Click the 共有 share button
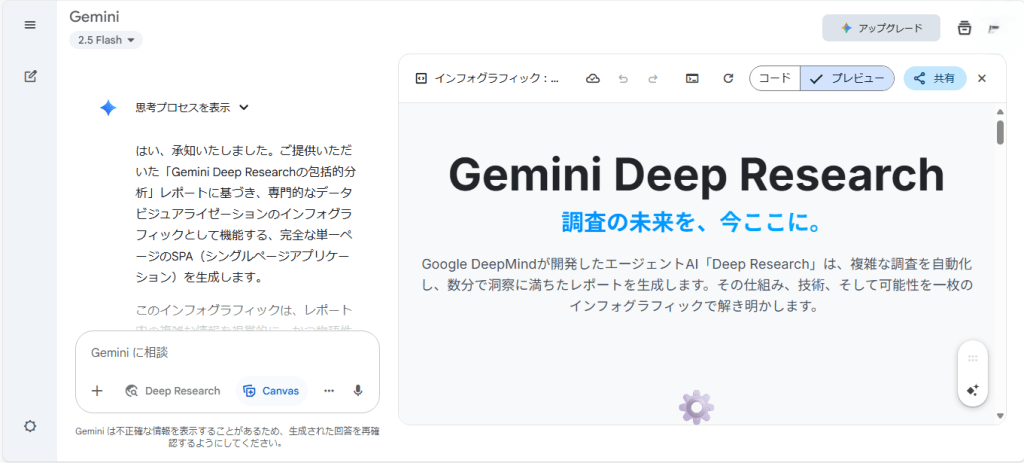The width and height of the screenshot is (1024, 463). click(934, 78)
